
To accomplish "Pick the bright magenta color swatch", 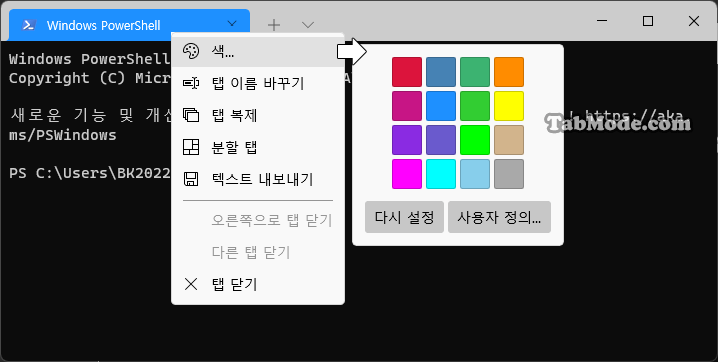I will click(407, 174).
